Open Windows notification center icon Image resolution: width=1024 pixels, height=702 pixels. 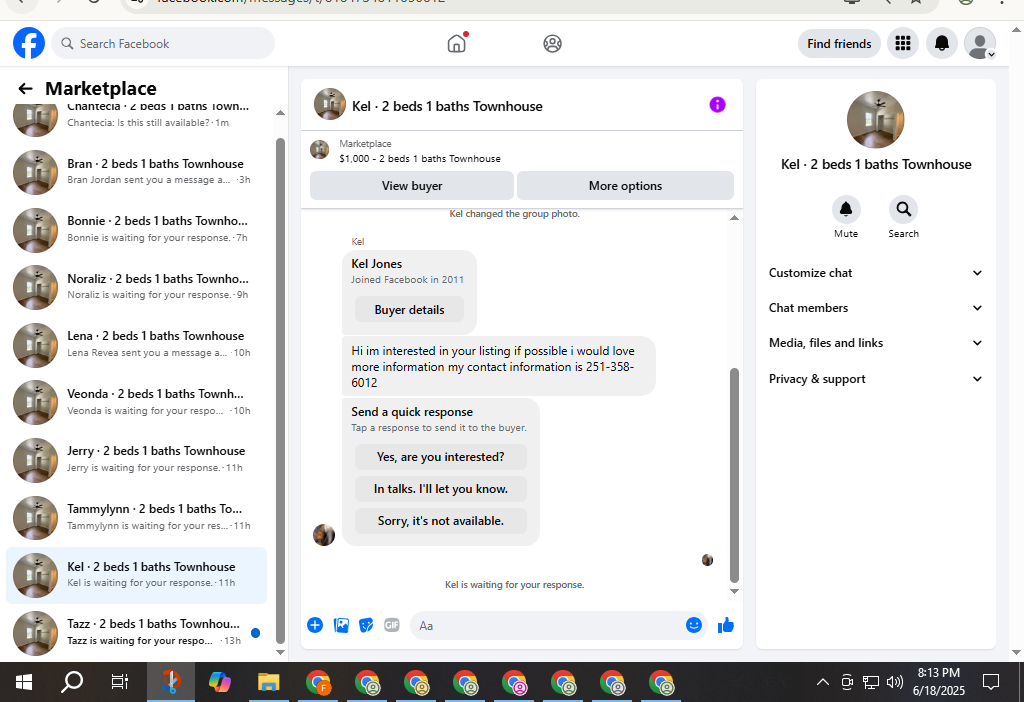tap(991, 682)
